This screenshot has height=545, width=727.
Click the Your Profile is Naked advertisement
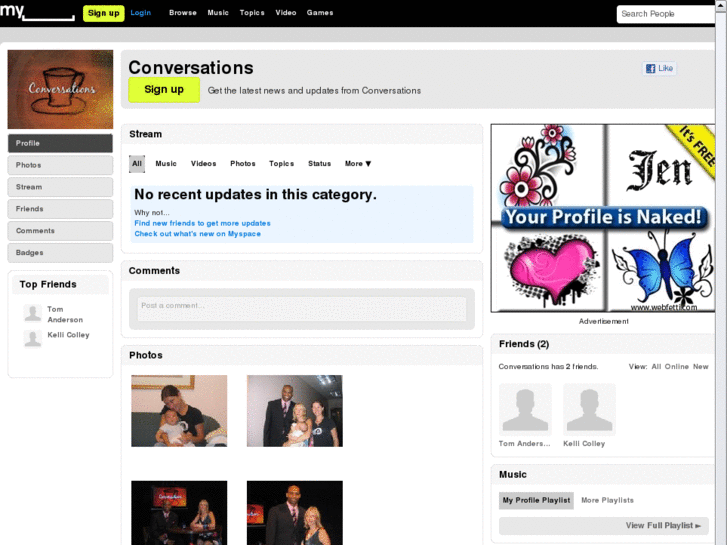click(x=603, y=218)
